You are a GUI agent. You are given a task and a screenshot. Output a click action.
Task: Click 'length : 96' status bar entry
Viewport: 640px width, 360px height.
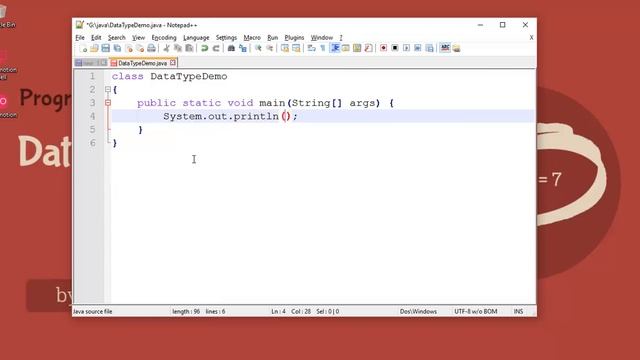(x=186, y=311)
